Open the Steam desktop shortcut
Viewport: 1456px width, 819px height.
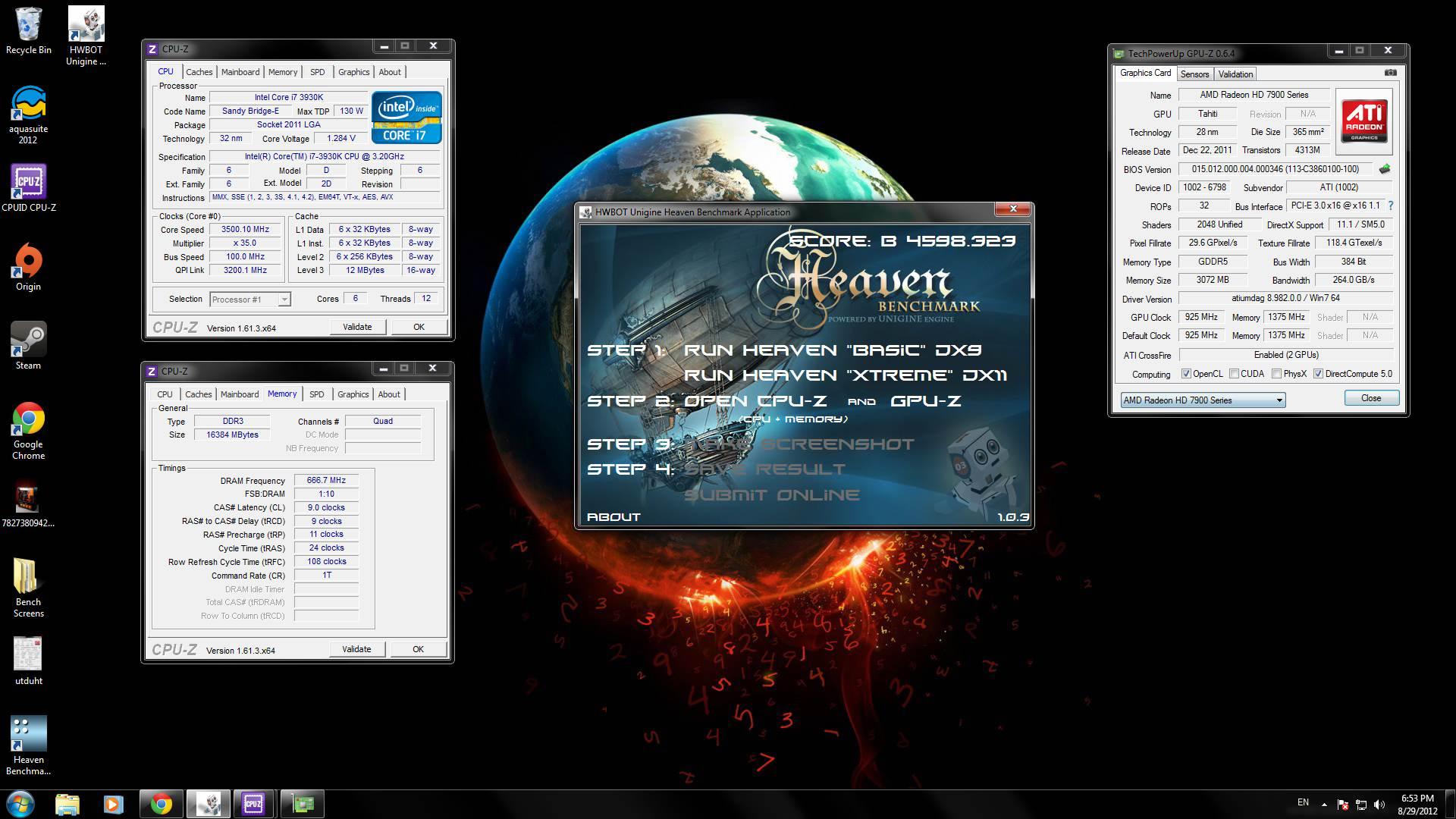pos(28,346)
